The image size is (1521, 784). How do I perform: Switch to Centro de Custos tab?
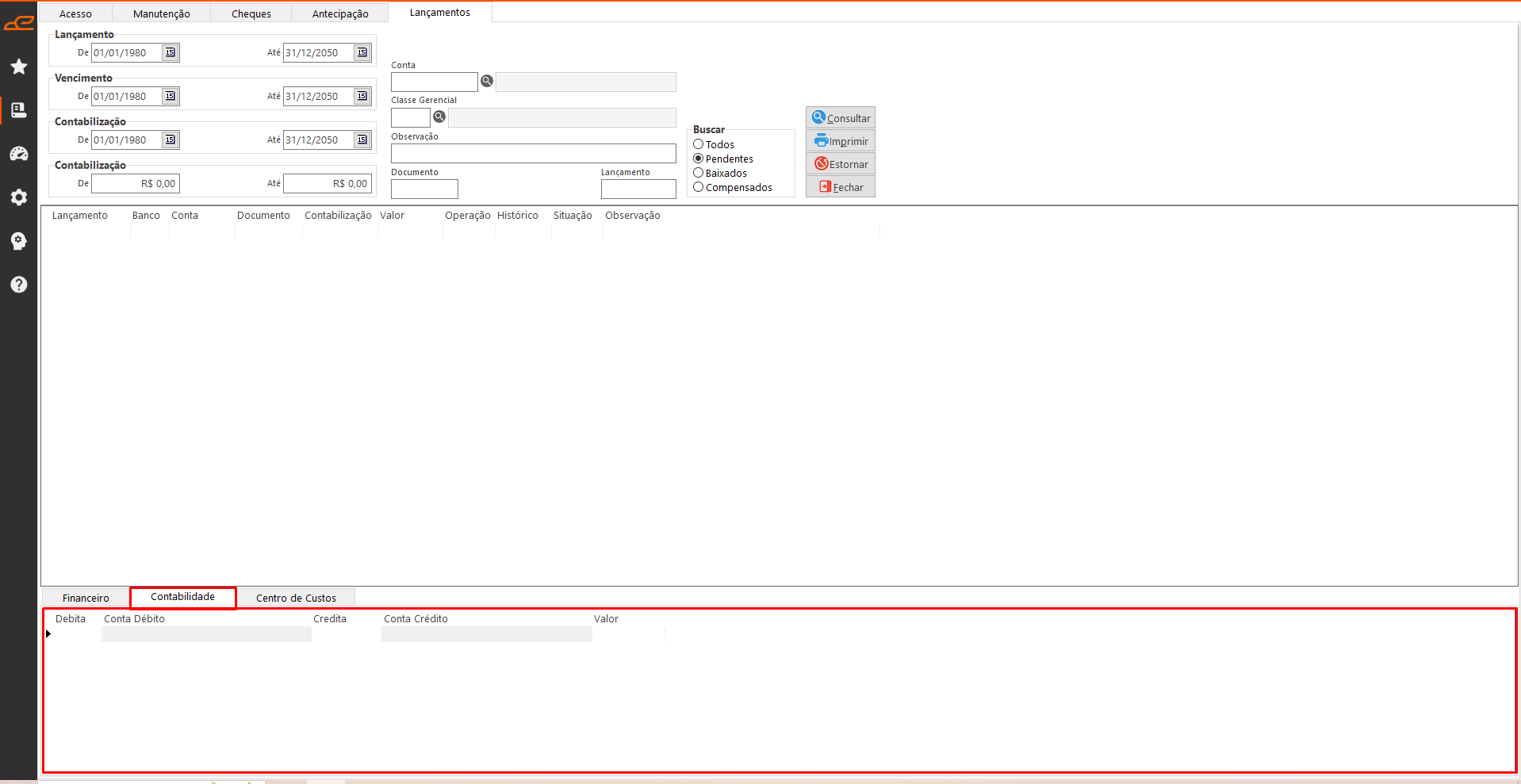click(x=296, y=598)
